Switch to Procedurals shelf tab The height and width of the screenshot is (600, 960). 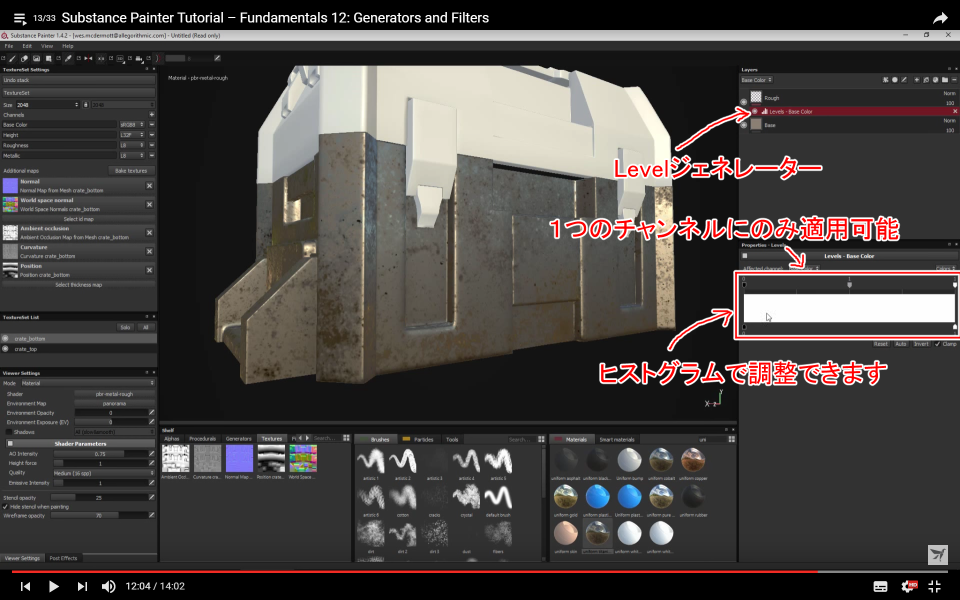(x=203, y=438)
